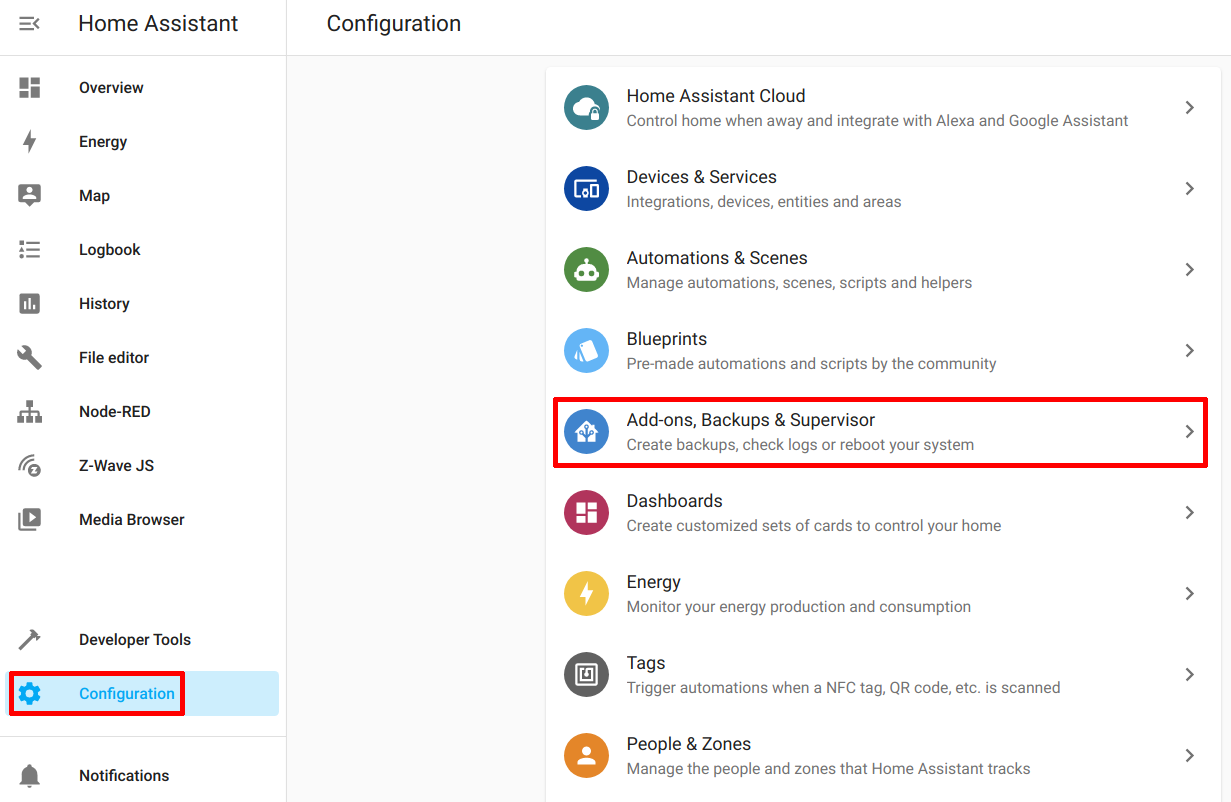The image size is (1231, 802).
Task: Click 'Monitor your energy production and consumption' text
Action: (x=799, y=607)
